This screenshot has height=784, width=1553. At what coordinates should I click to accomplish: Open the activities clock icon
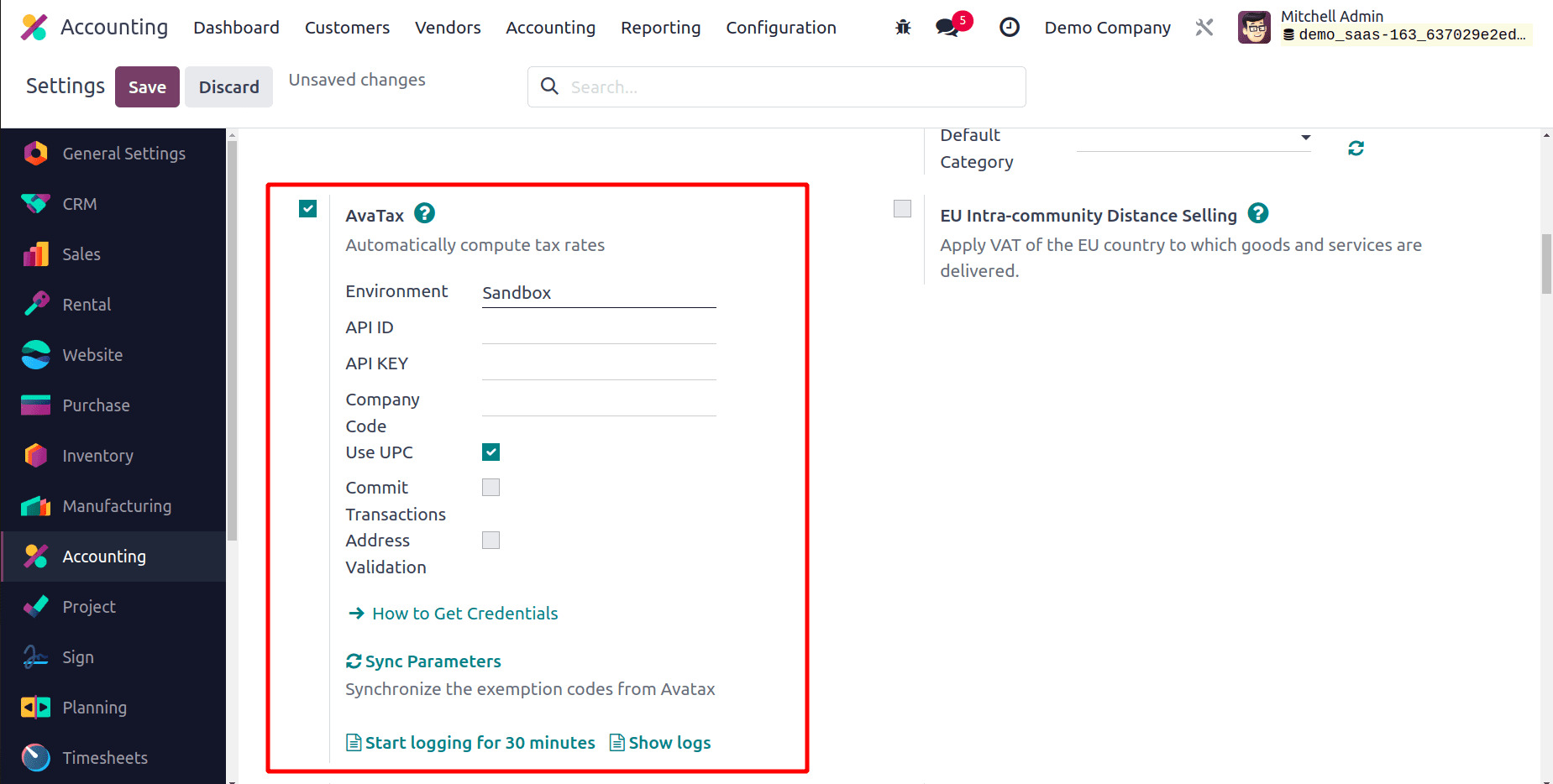tap(1009, 28)
